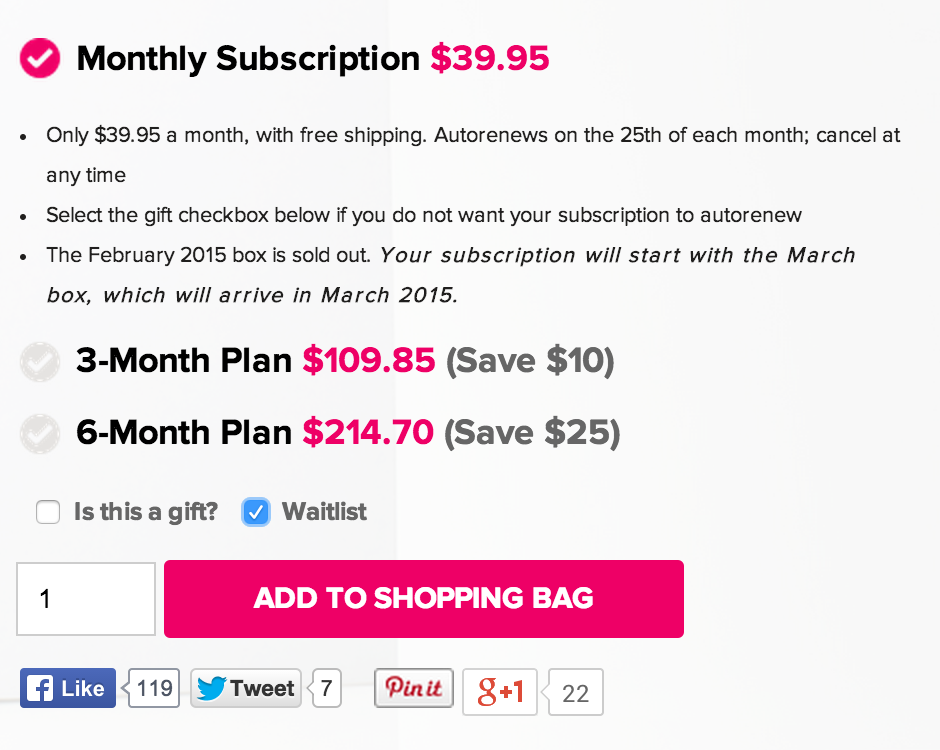Uncheck the Waitlist checkbox

[256, 512]
